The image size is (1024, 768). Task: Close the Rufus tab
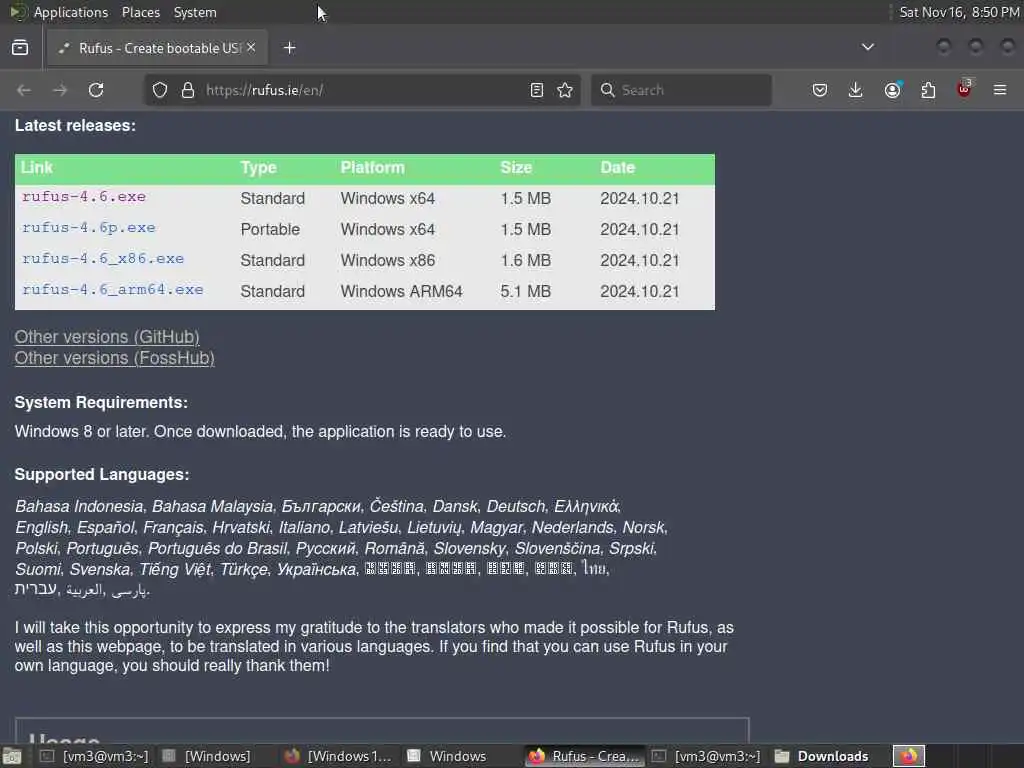pyautogui.click(x=251, y=48)
